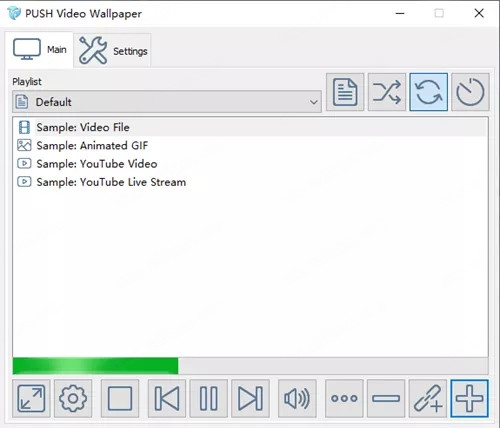500x428 pixels.
Task: Click the PUSH Video Wallpaper app icon
Action: pos(14,13)
